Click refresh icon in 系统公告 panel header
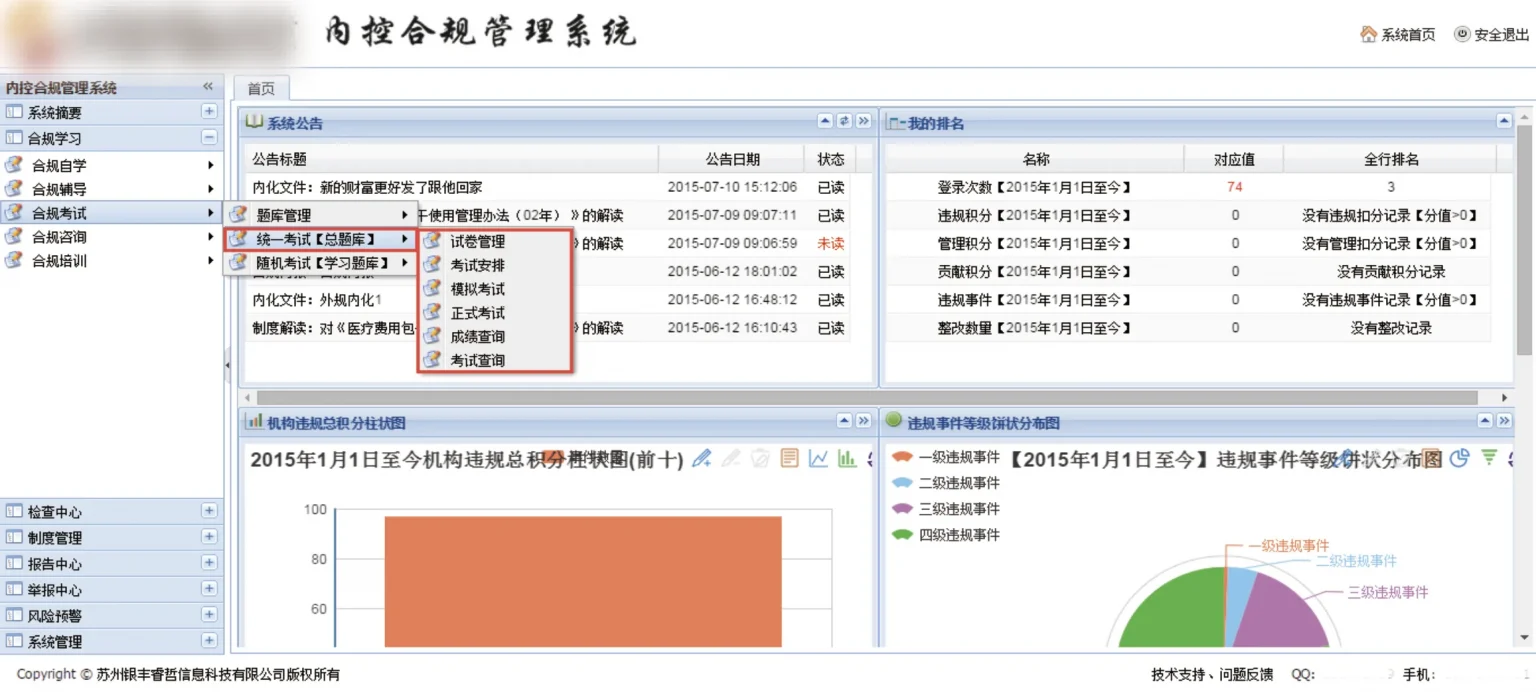1536x692 pixels. (x=844, y=121)
